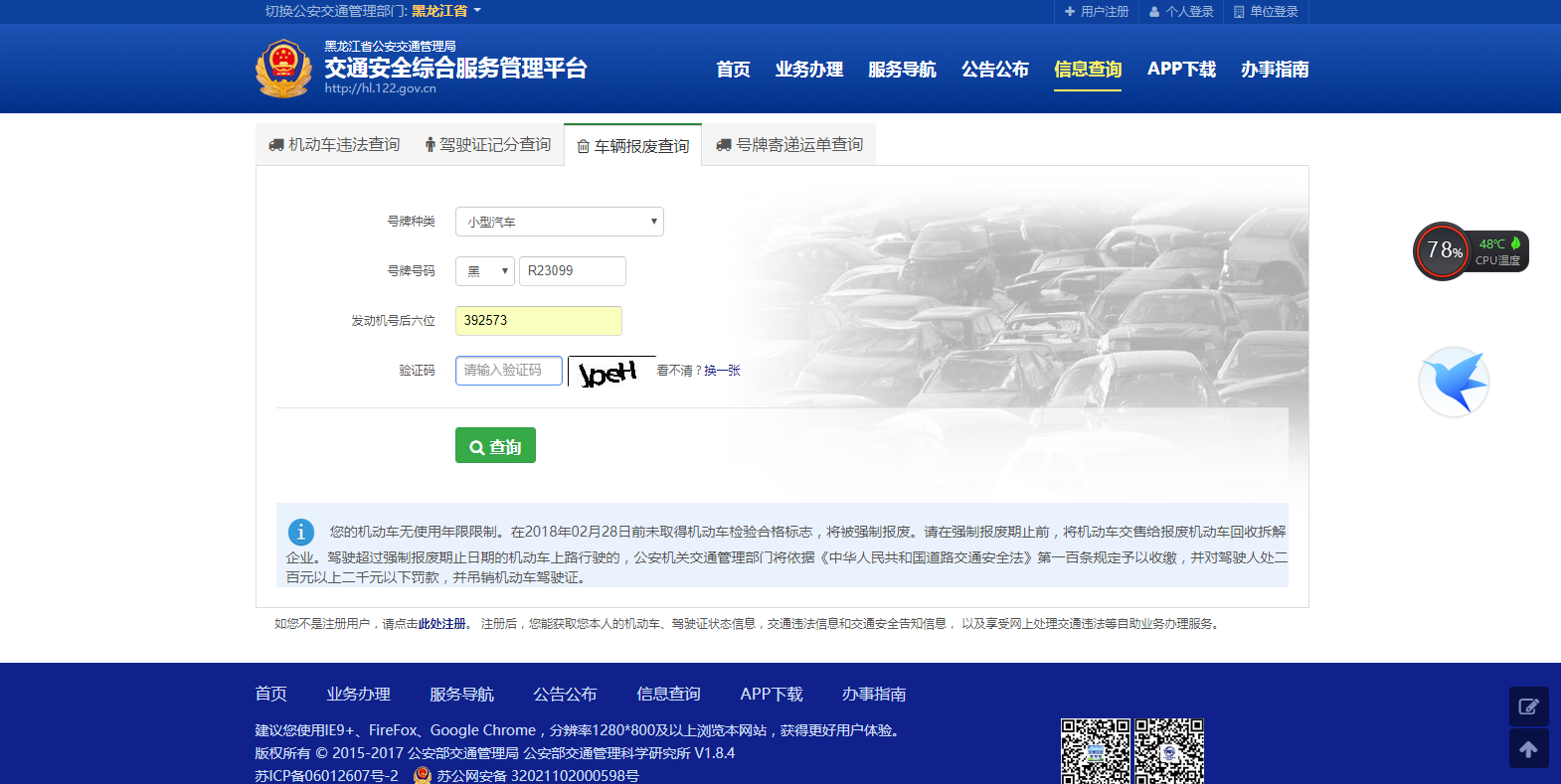Expand the 黑龙江省 department switcher
Image resolution: width=1561 pixels, height=784 pixels.
tap(446, 11)
